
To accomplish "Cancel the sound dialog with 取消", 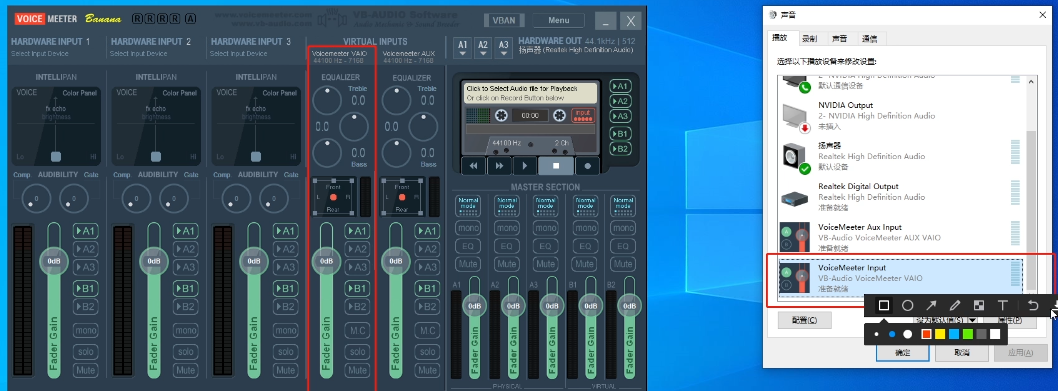I will click(x=962, y=353).
